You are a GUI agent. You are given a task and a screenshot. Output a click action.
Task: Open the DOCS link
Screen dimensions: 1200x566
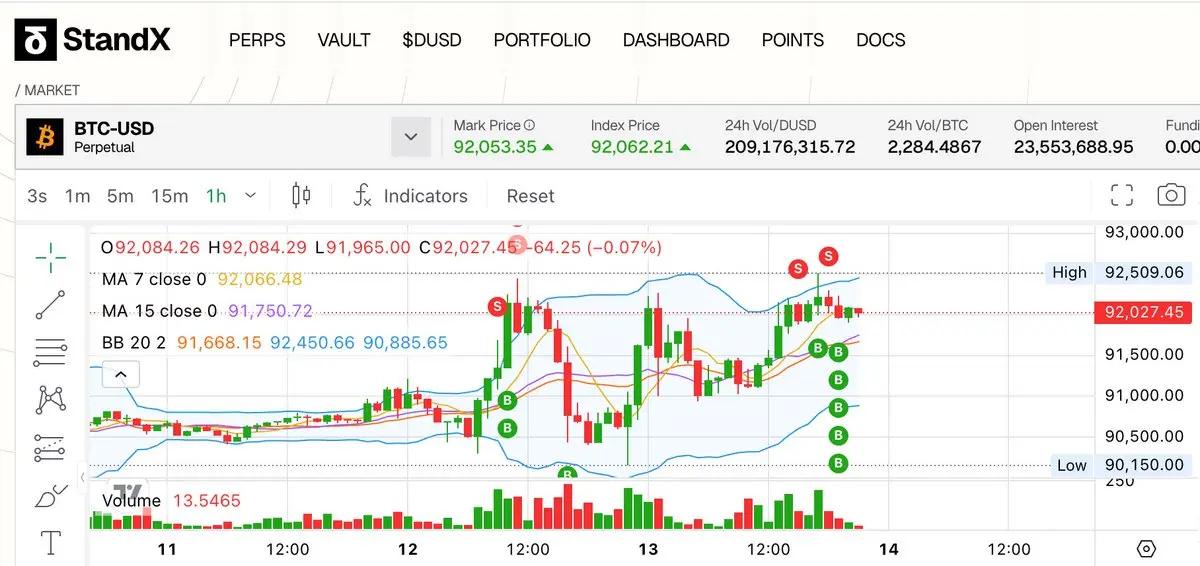tap(881, 40)
